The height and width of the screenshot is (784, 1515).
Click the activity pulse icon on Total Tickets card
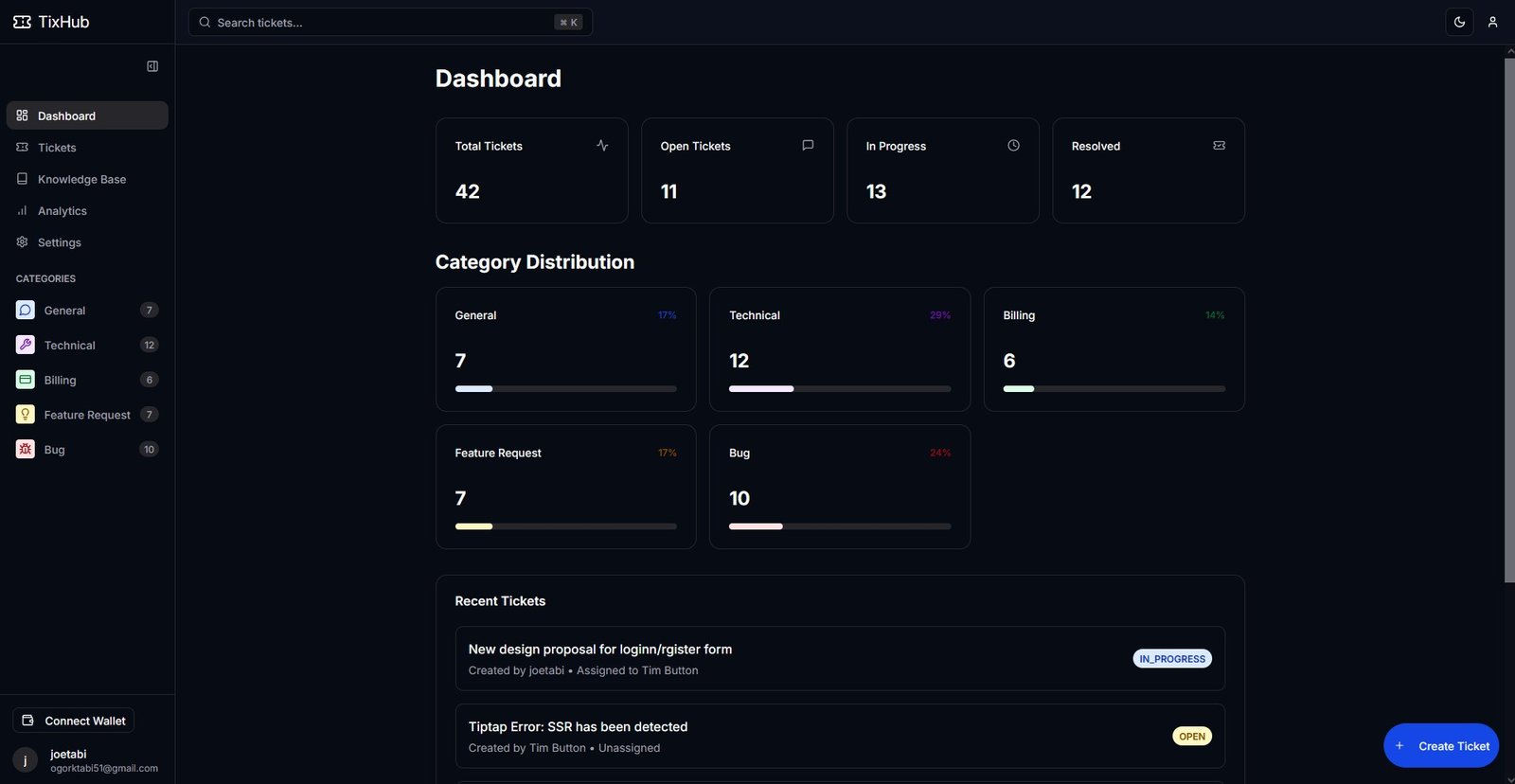pos(602,145)
